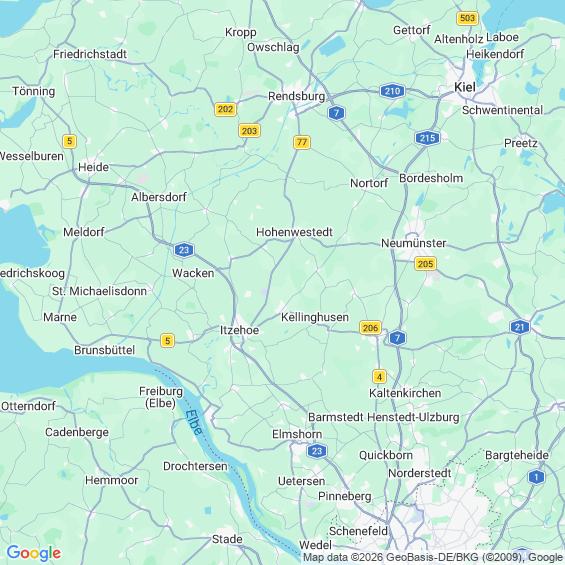This screenshot has width=565, height=565.
Task: Select the Itzehoe town label
Action: (x=240, y=330)
